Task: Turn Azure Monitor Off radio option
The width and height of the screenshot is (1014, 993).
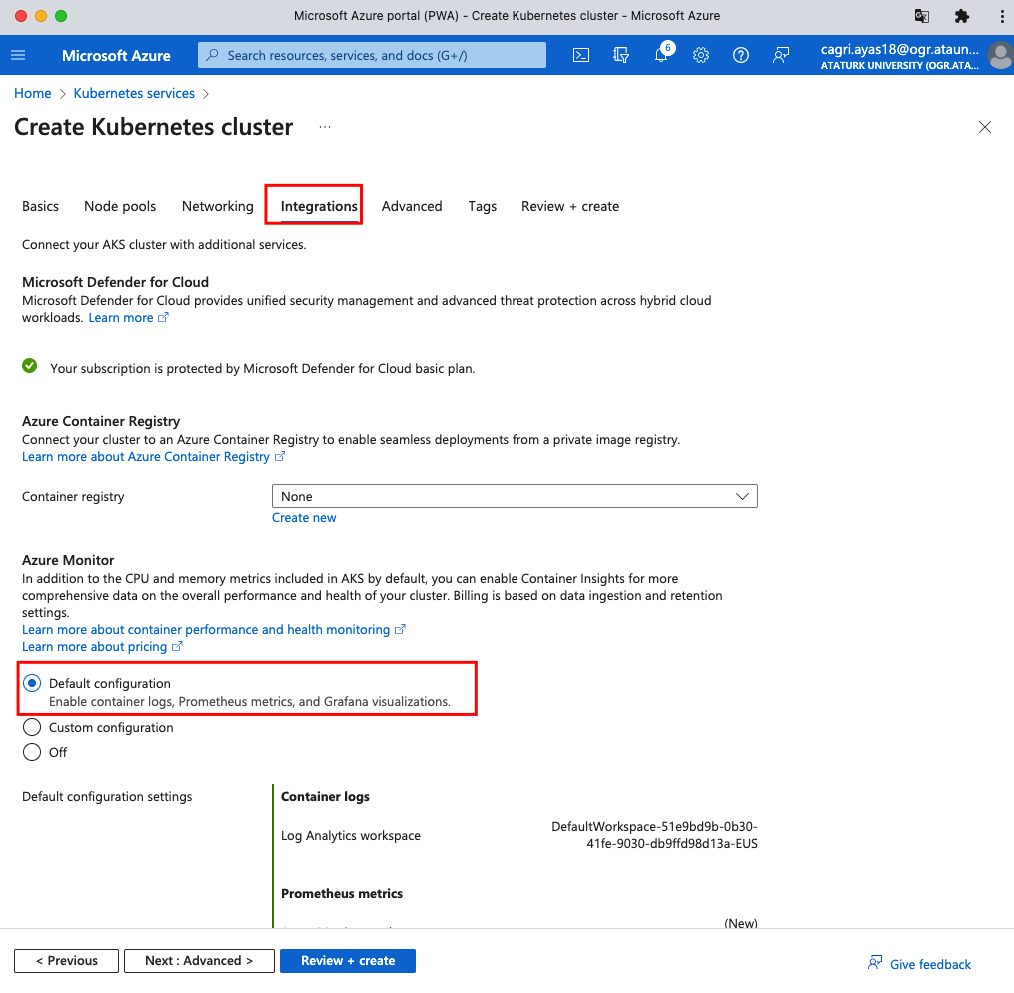Action: click(32, 752)
